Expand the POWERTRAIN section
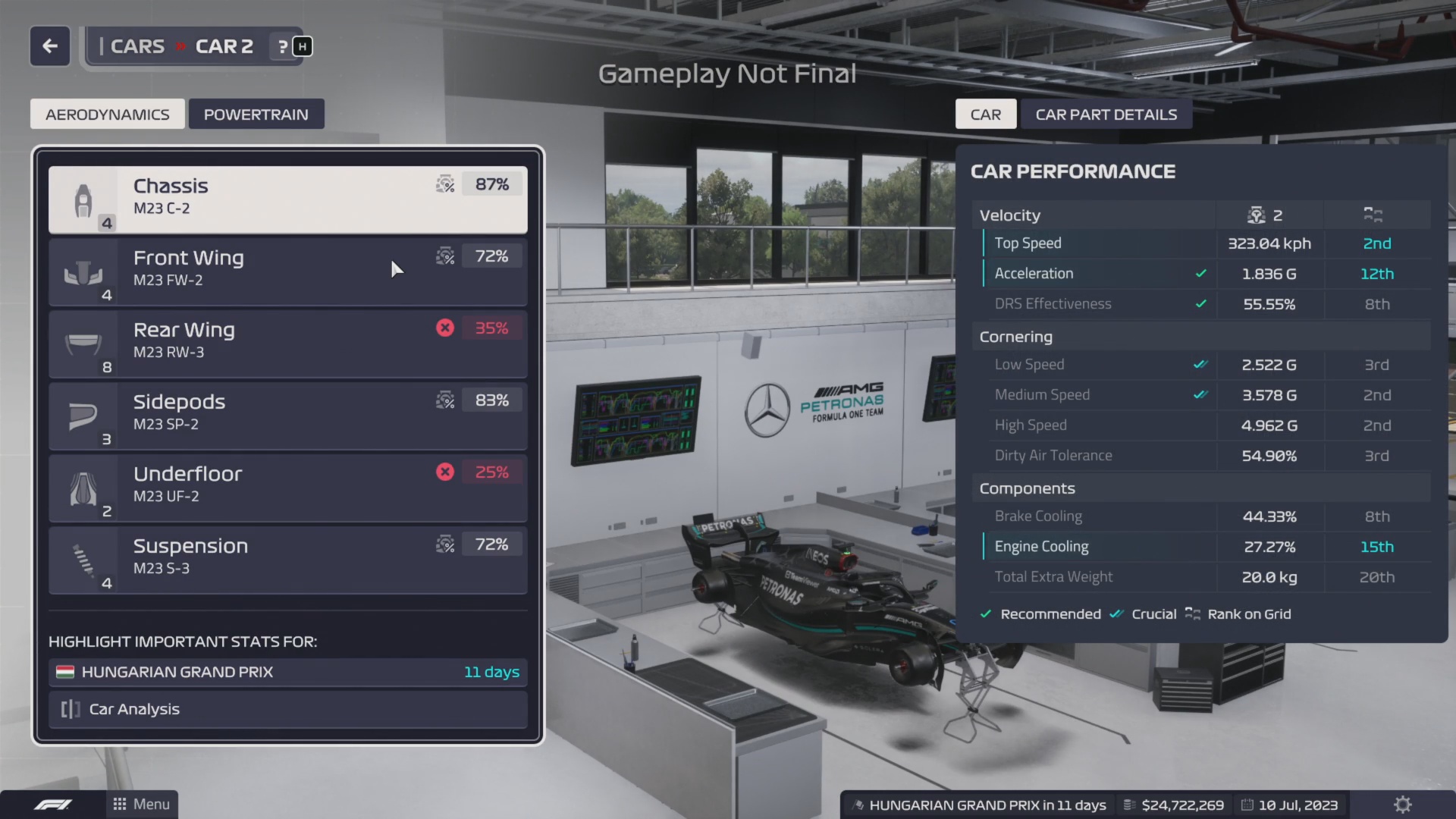 (256, 113)
